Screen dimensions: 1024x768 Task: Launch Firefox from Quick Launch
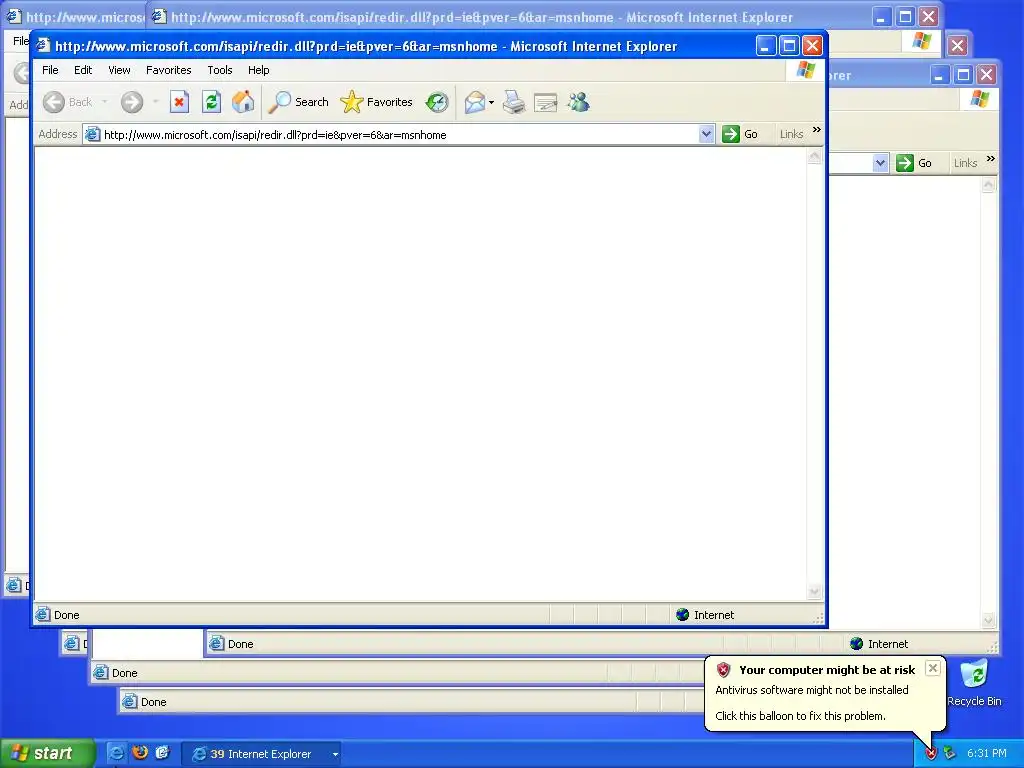[x=140, y=754]
